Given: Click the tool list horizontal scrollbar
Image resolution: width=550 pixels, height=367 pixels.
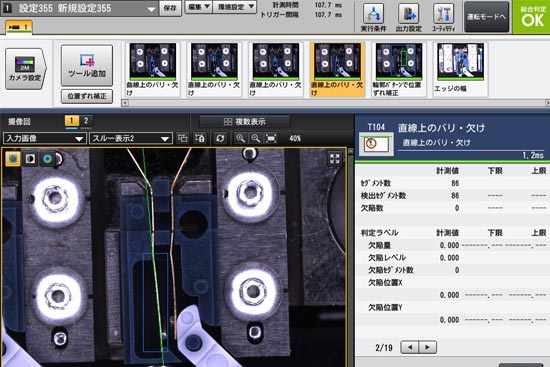Looking at the screenshot, I should tap(336, 103).
